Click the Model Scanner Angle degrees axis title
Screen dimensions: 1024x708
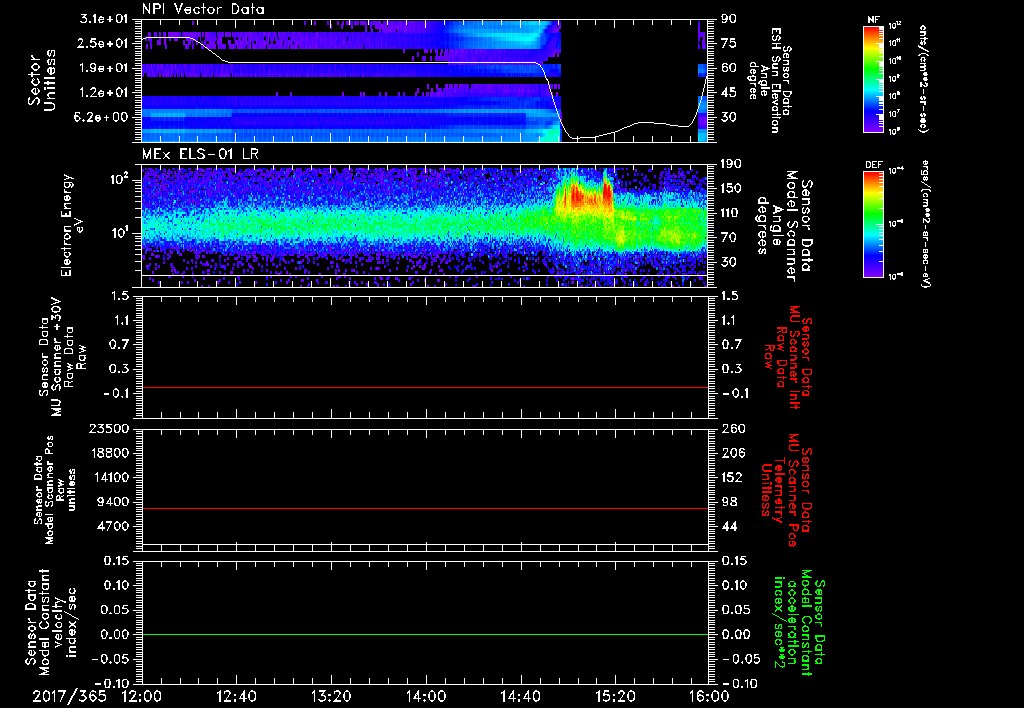pyautogui.click(x=785, y=225)
